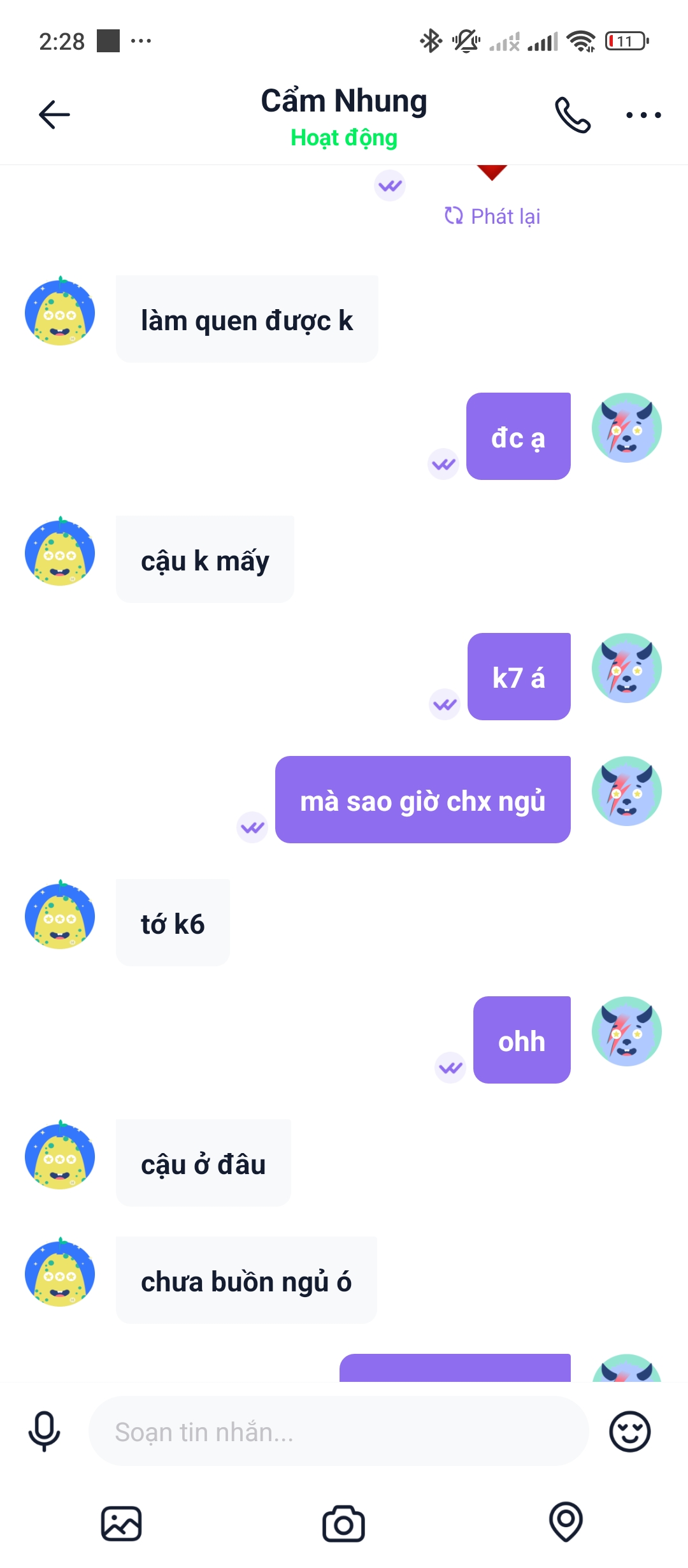Open the image gallery icon
This screenshot has width=688, height=1568.
(x=121, y=1523)
